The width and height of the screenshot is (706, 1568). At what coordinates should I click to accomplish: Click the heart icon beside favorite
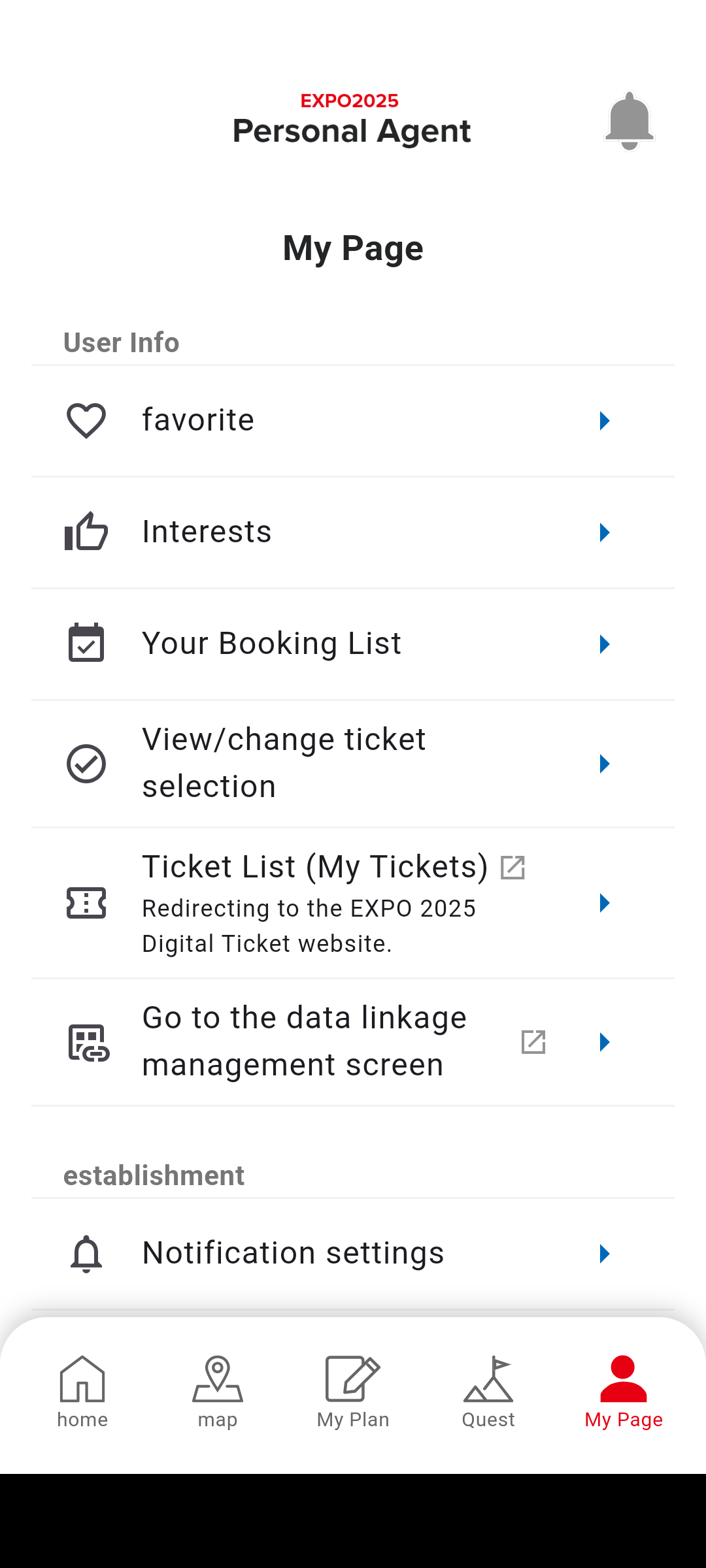click(86, 420)
